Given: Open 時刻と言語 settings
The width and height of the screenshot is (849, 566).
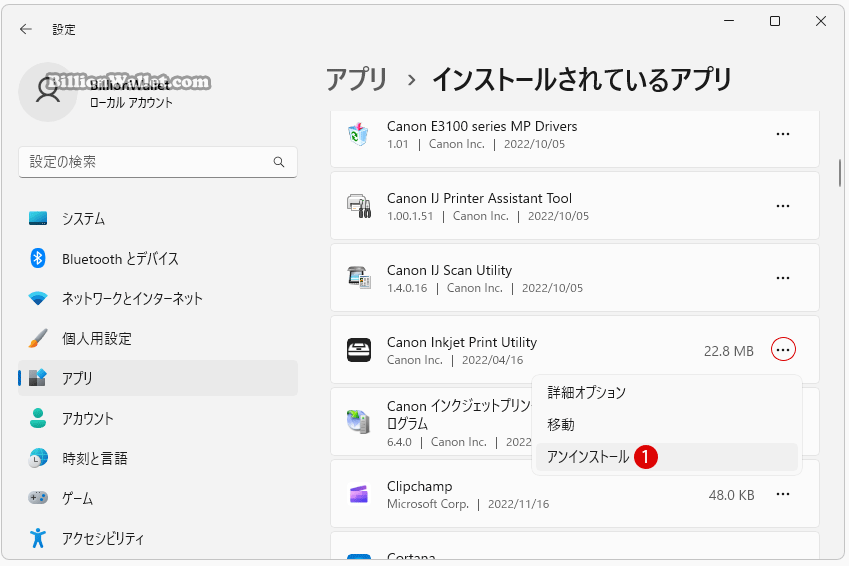Looking at the screenshot, I should pyautogui.click(x=158, y=458).
